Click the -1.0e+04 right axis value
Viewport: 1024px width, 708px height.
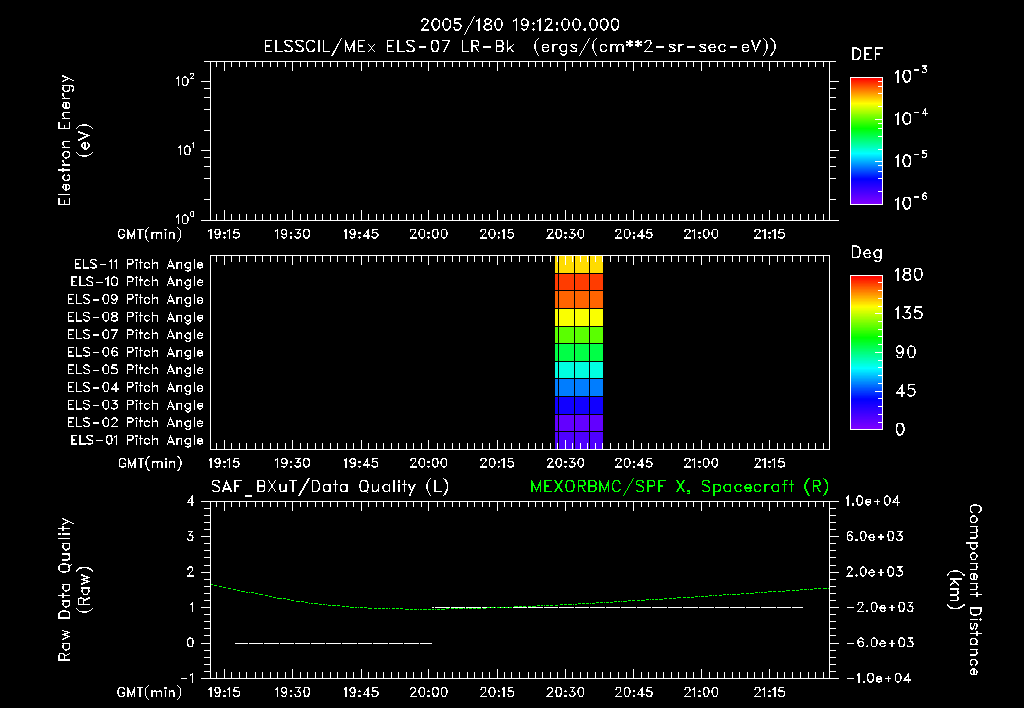click(878, 678)
